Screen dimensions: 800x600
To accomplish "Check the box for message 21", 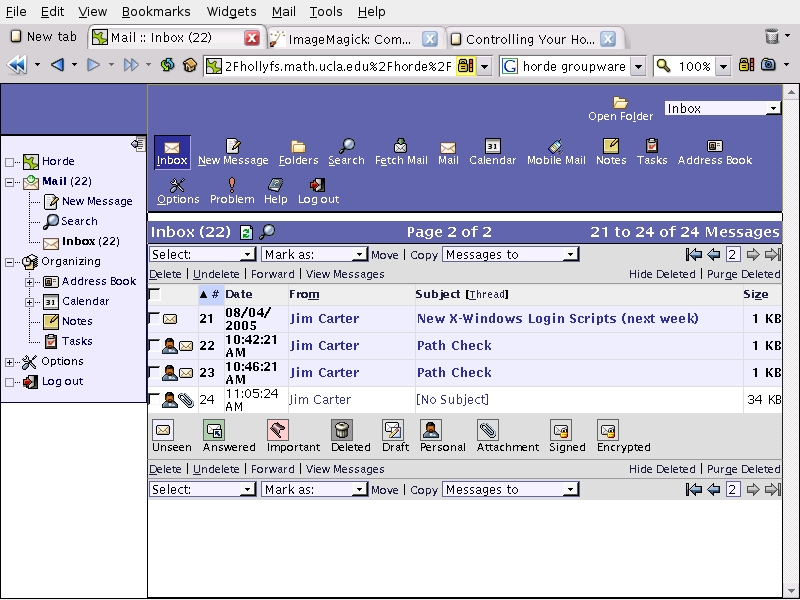I will coord(154,319).
